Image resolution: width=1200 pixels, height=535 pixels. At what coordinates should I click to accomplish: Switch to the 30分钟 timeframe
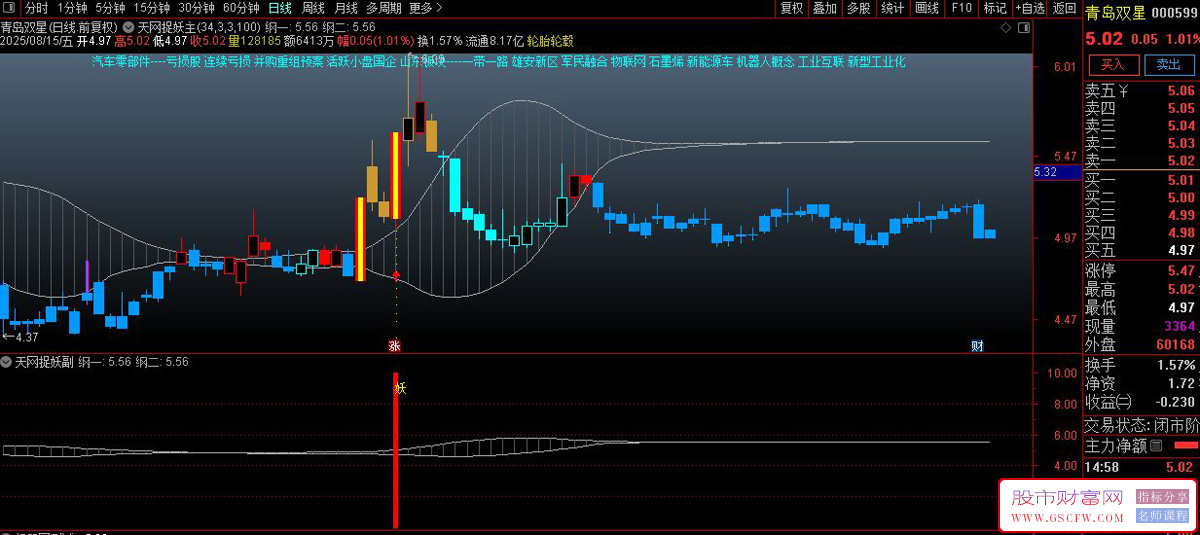[197, 8]
